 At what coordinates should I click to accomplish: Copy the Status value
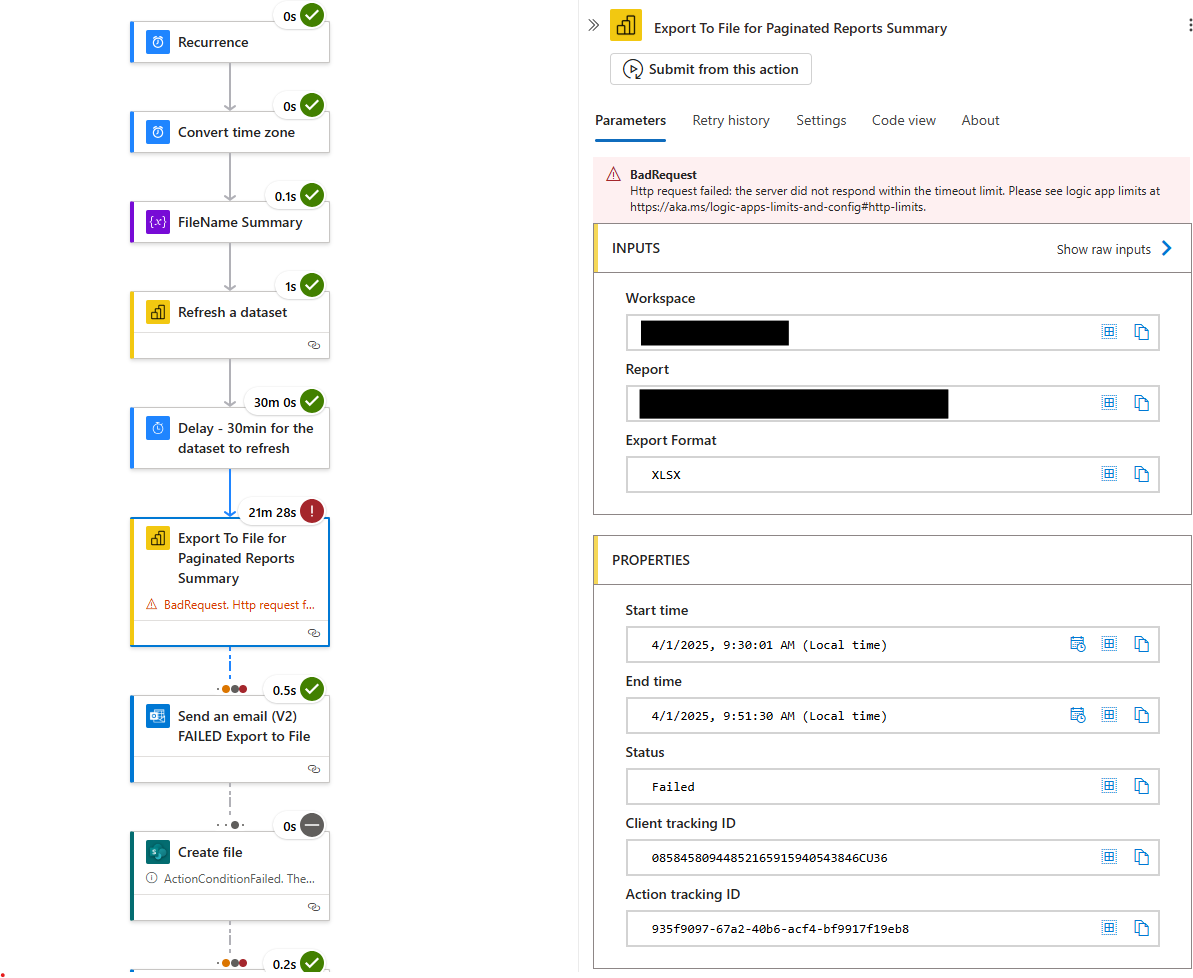(x=1141, y=785)
